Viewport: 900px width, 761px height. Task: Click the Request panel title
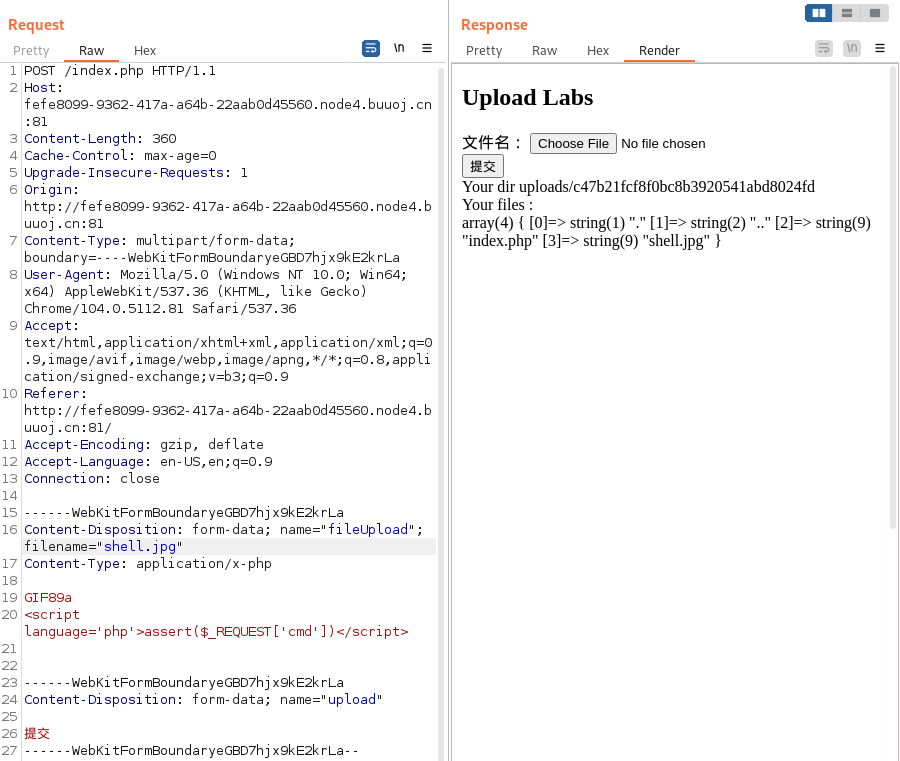36,25
